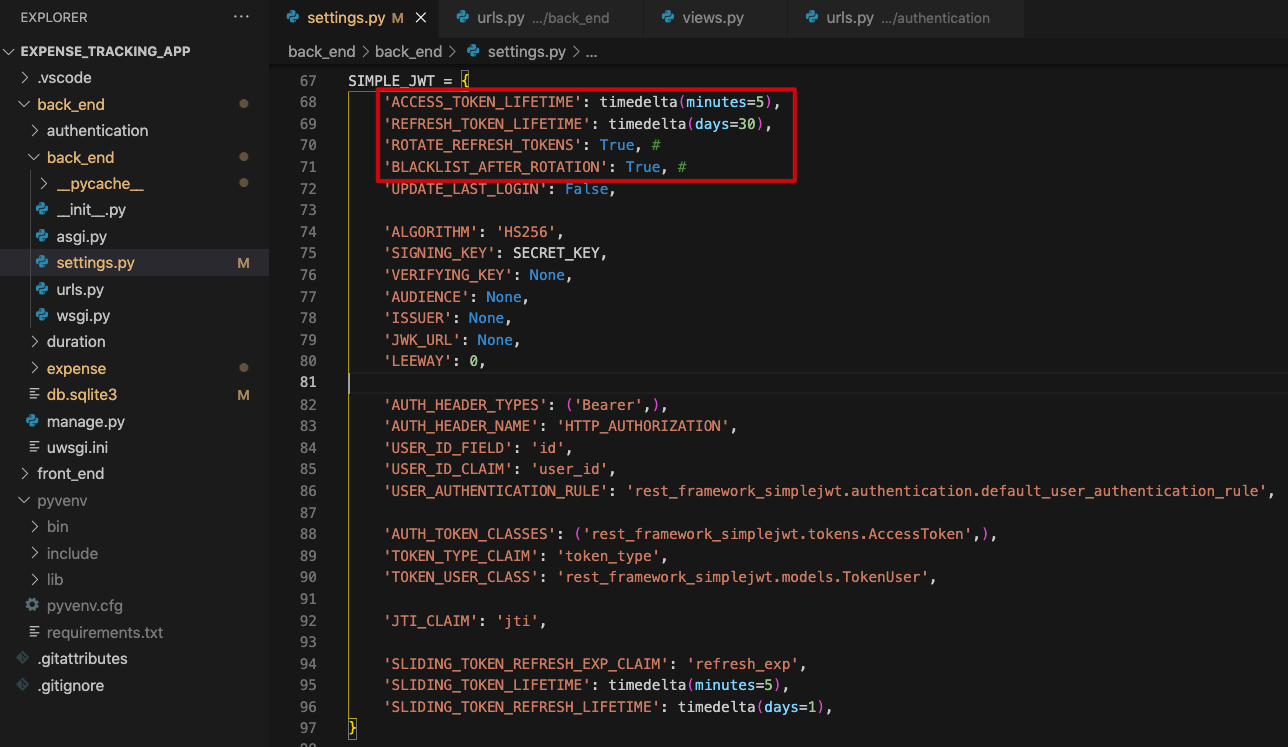
Task: Click the .gitattributes file icon
Action: click(x=22, y=658)
